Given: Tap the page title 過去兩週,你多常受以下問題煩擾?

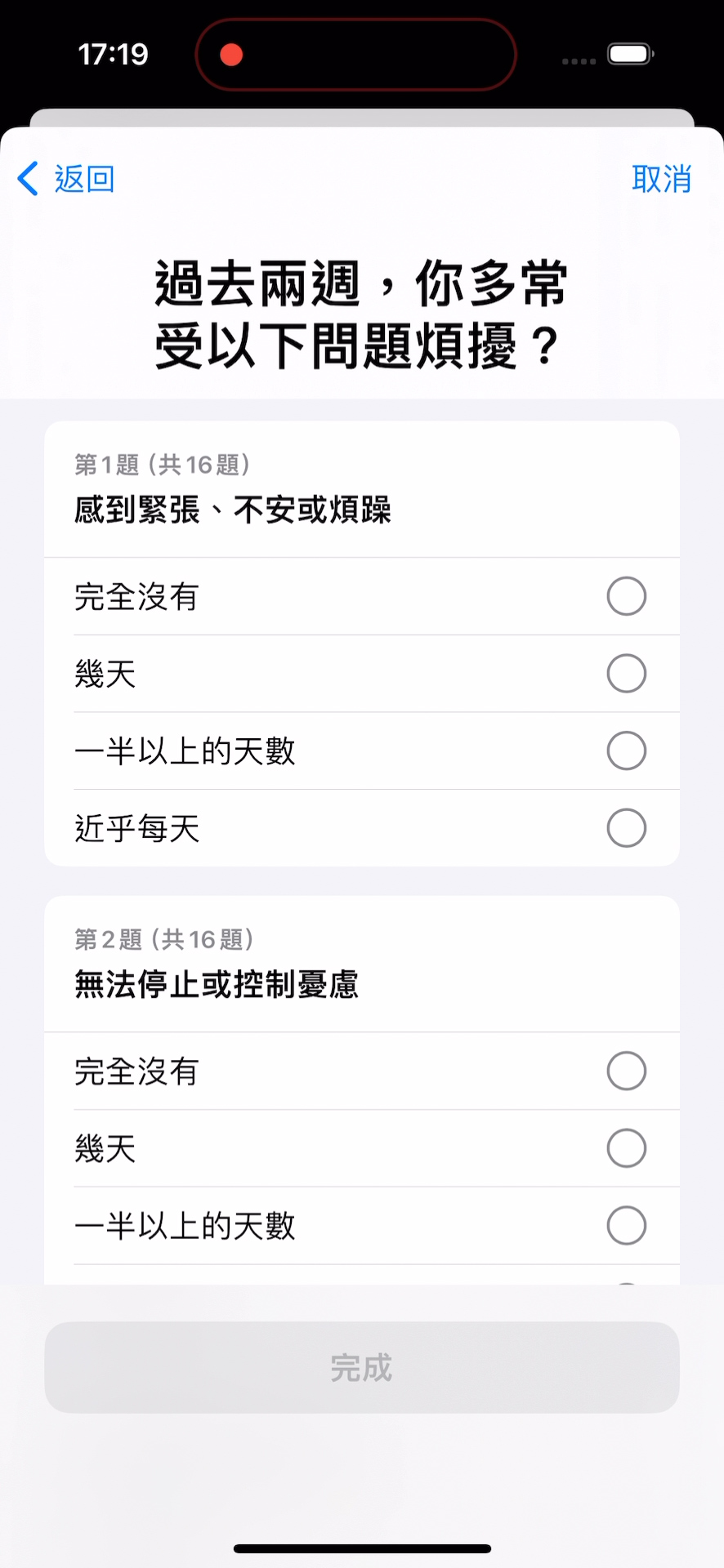Looking at the screenshot, I should click(x=360, y=314).
